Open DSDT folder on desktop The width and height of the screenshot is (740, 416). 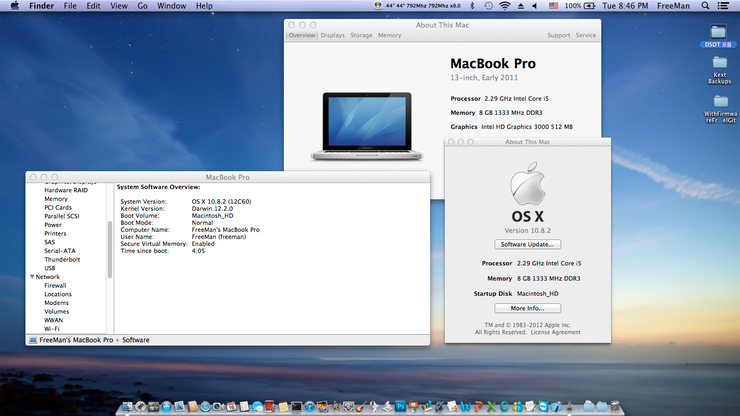tap(718, 36)
